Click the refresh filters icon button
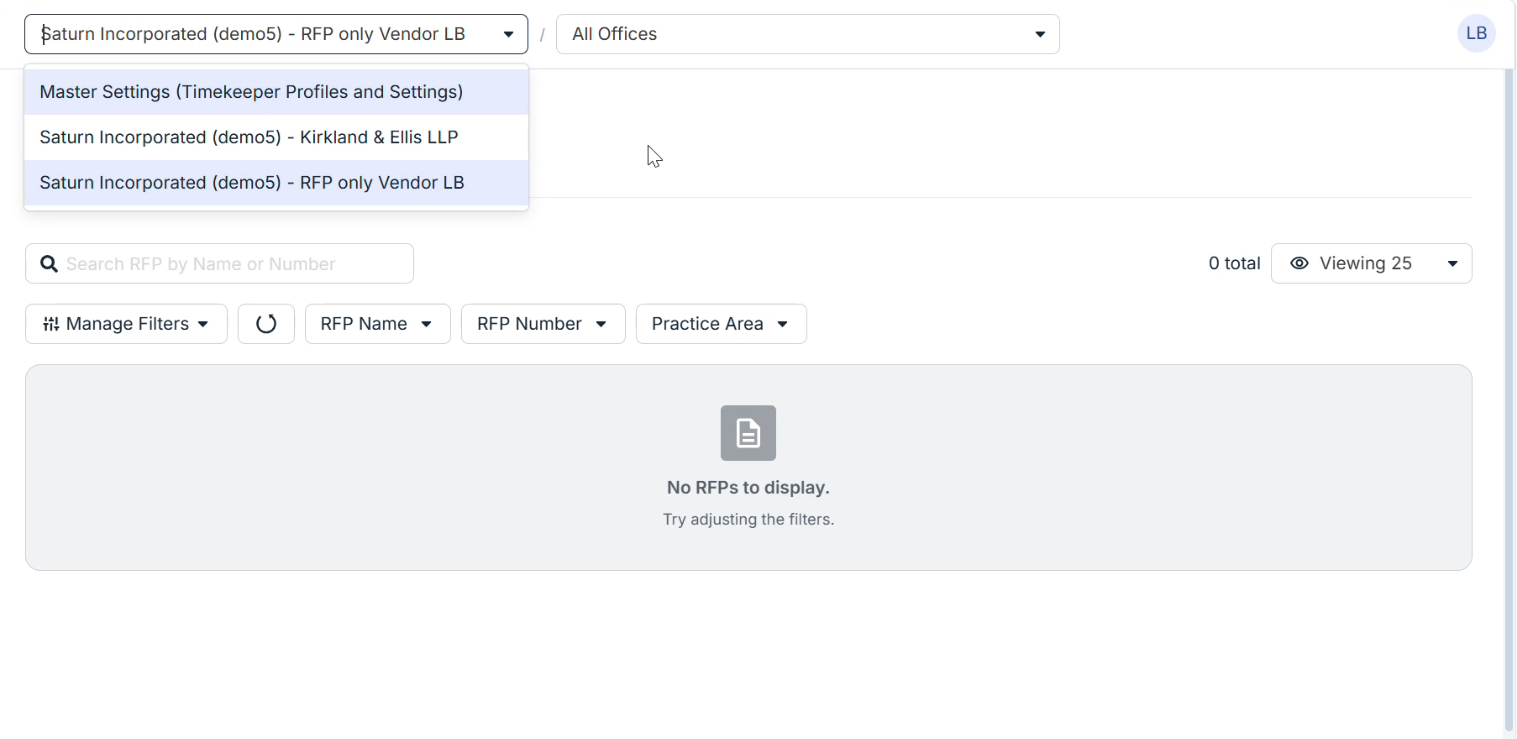Viewport: 1517px width, 739px height. [x=266, y=324]
